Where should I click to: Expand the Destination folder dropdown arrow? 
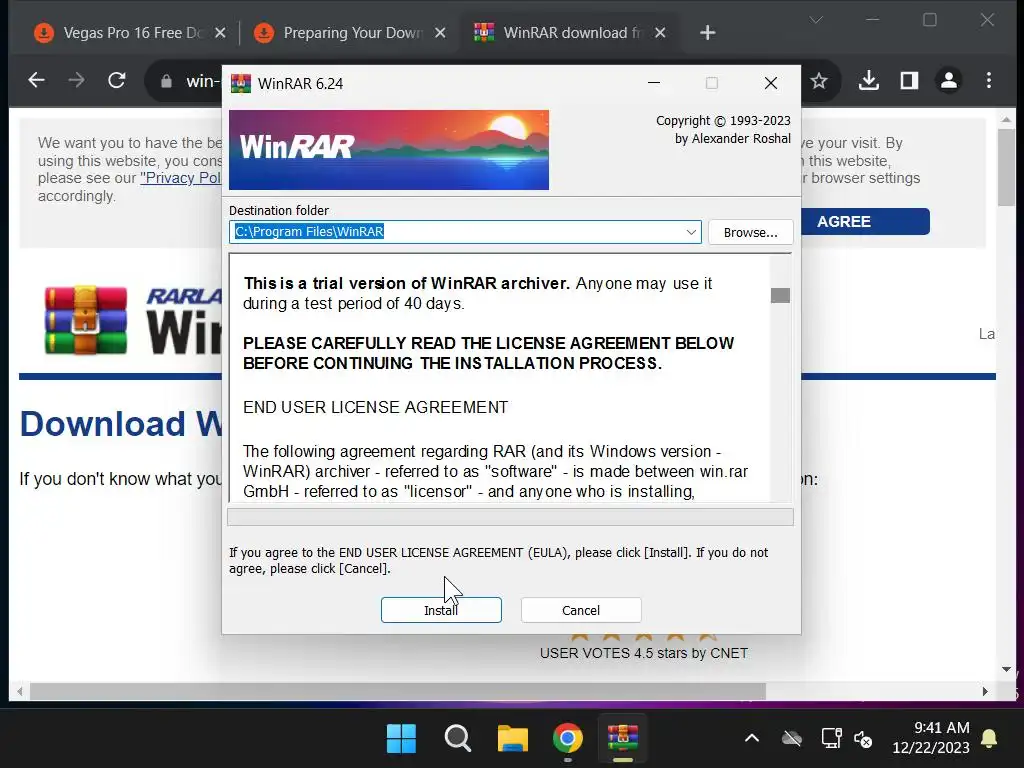click(x=691, y=232)
